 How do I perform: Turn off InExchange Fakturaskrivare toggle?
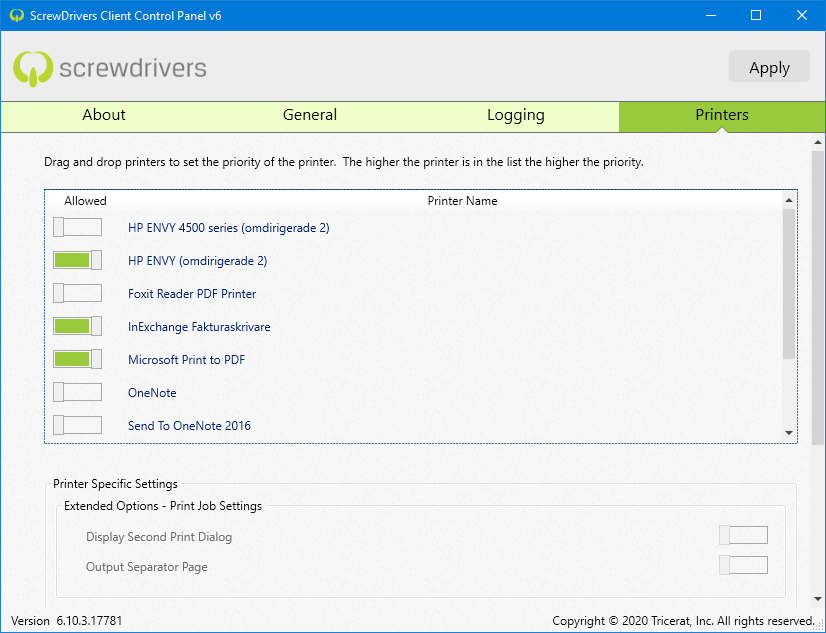tap(77, 327)
